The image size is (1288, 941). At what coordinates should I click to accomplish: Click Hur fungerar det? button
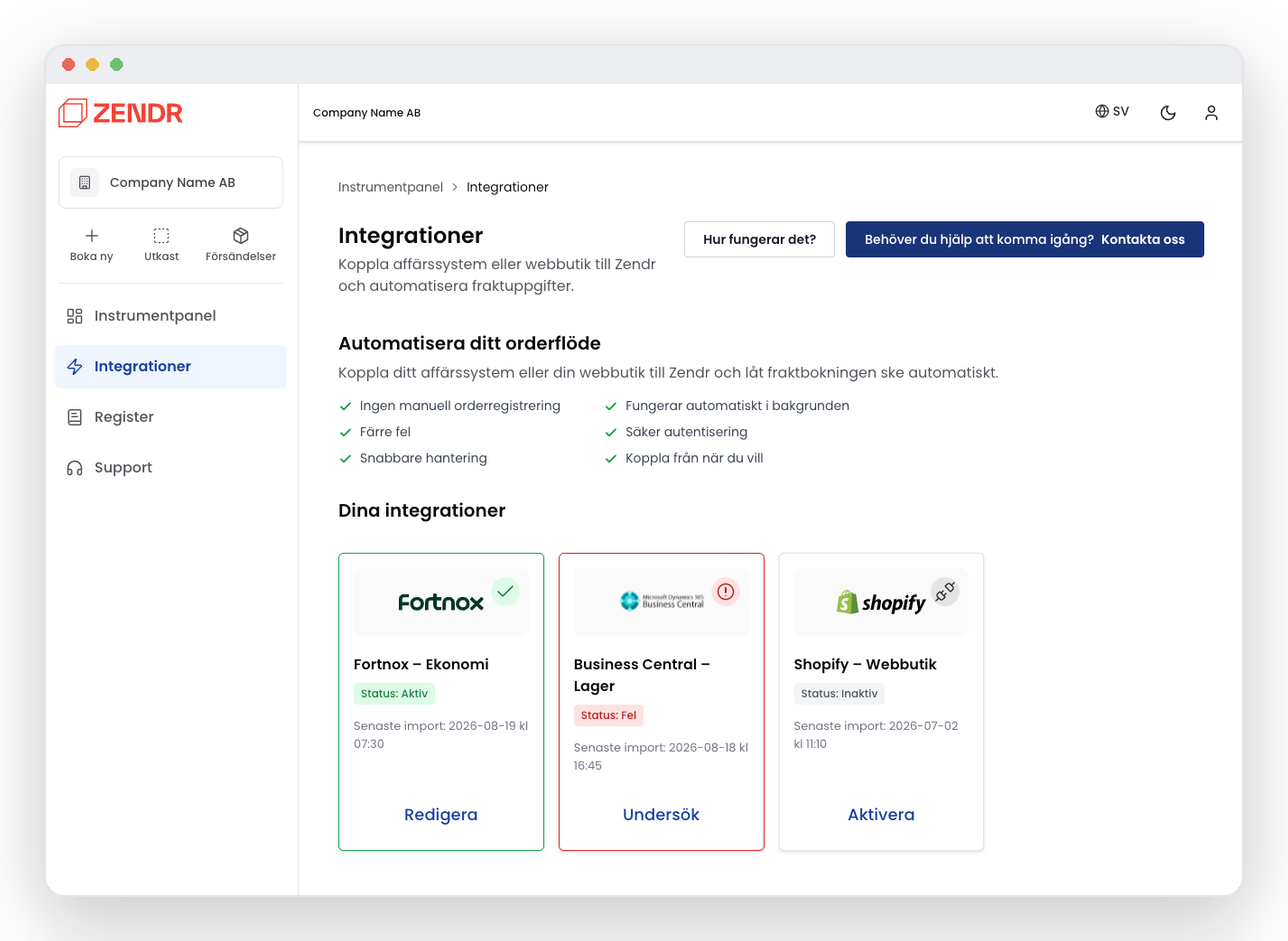pyautogui.click(x=759, y=240)
